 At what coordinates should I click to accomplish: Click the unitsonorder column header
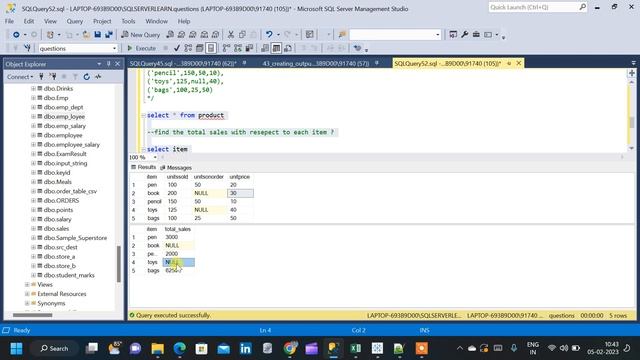tap(209, 177)
